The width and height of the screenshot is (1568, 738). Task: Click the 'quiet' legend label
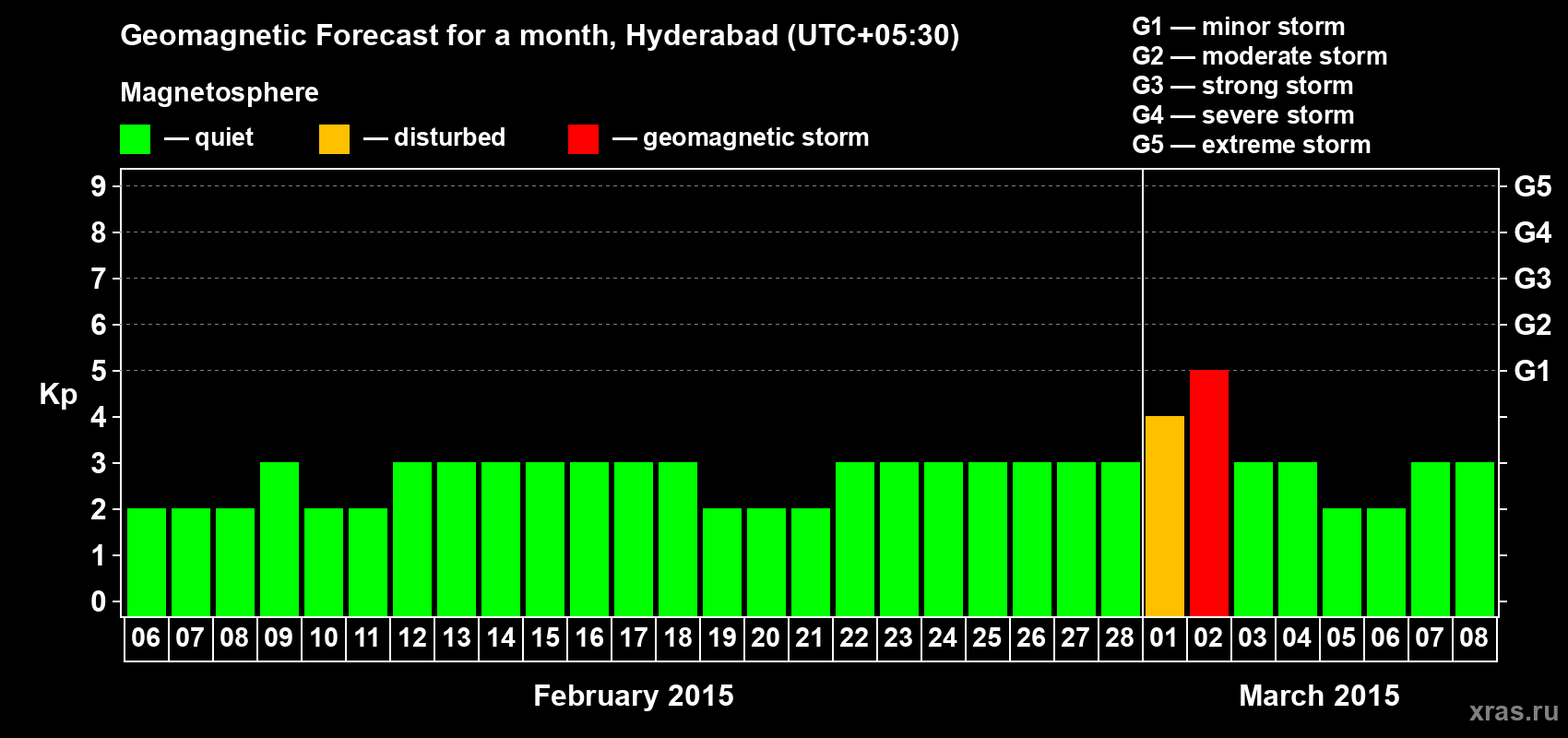[224, 137]
